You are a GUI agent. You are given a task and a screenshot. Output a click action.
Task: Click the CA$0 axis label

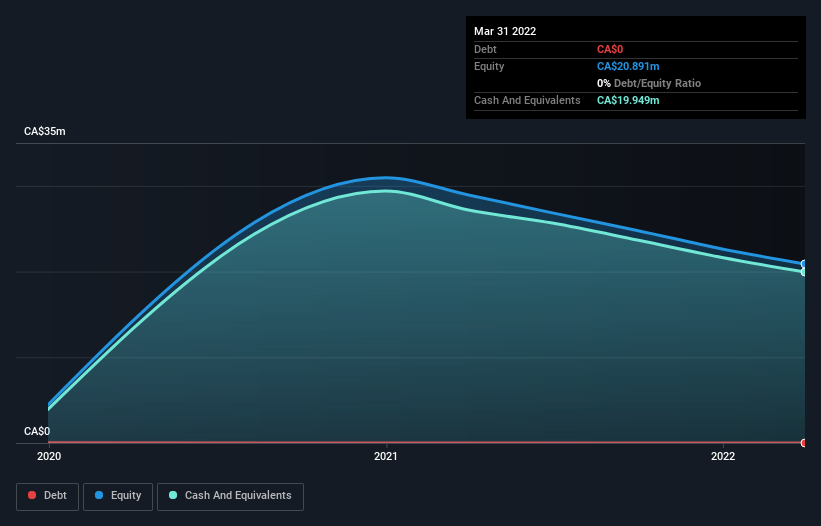(x=37, y=431)
